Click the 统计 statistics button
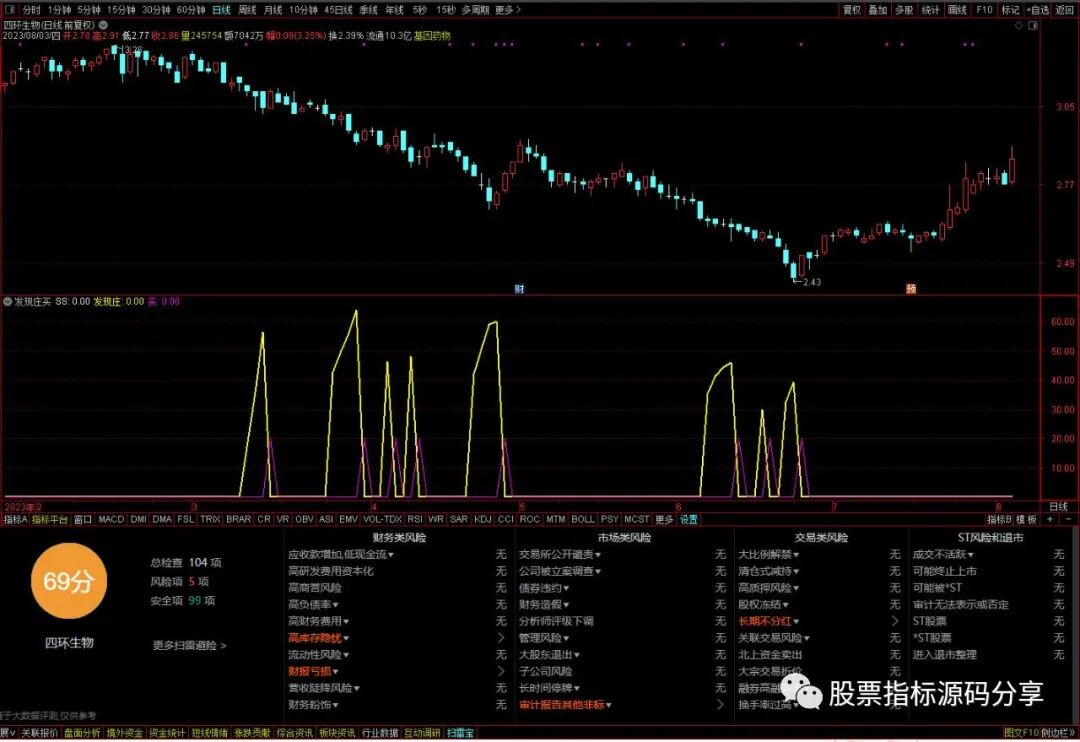1080x742 pixels. (931, 10)
